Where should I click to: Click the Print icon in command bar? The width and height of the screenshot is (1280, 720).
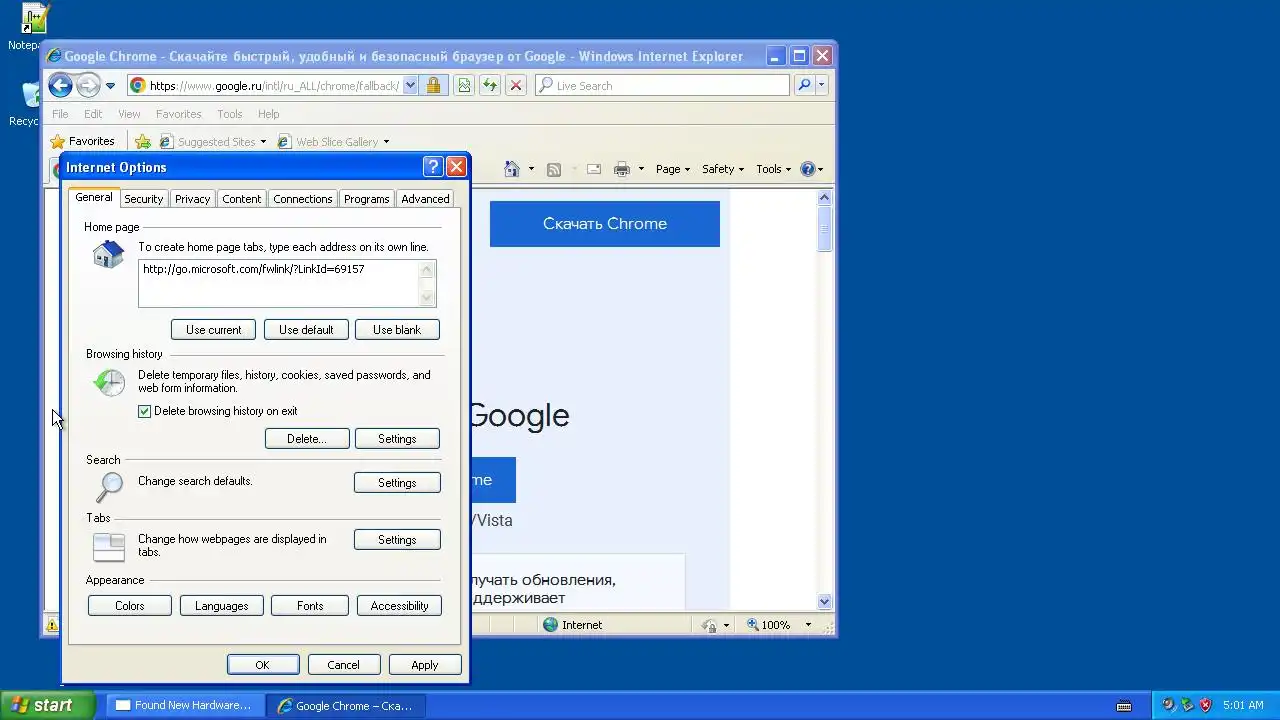point(622,169)
